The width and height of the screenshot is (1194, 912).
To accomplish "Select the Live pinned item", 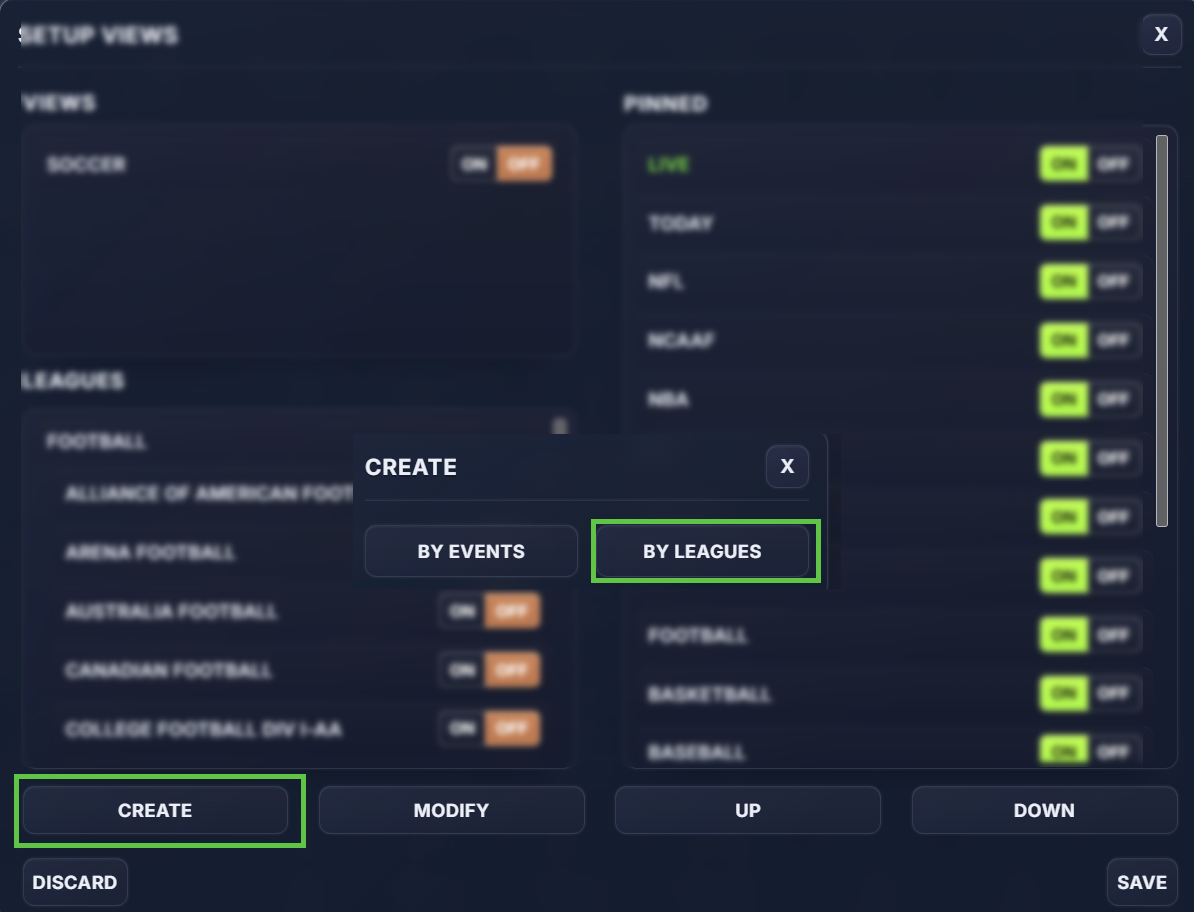I will [x=668, y=164].
